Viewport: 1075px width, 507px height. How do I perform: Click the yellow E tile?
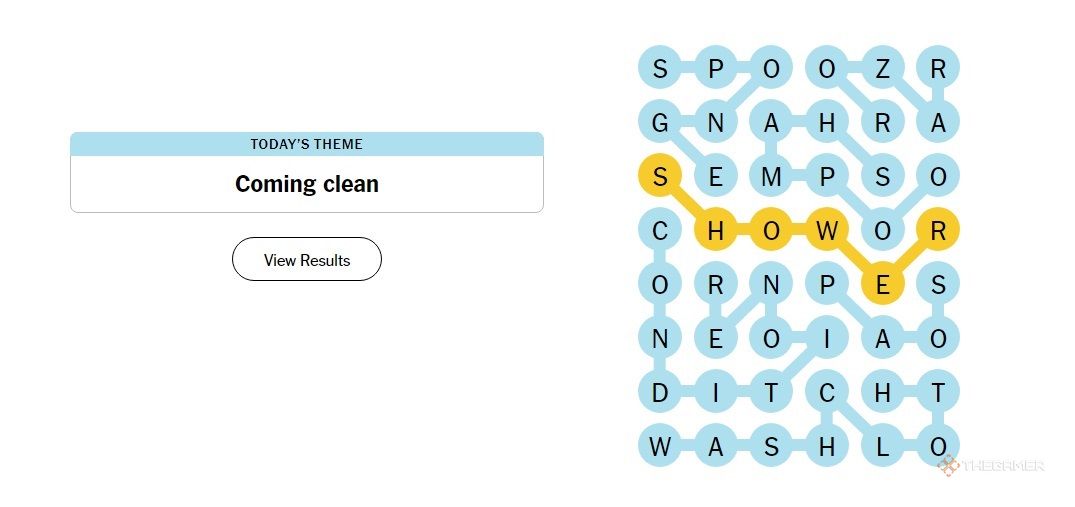click(x=882, y=286)
